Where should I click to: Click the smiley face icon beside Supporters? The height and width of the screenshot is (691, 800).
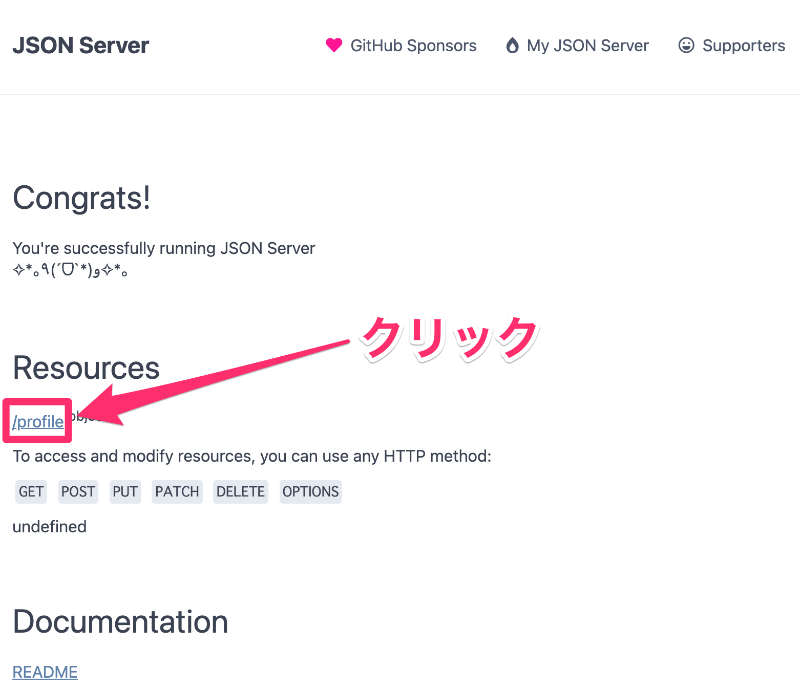point(686,46)
